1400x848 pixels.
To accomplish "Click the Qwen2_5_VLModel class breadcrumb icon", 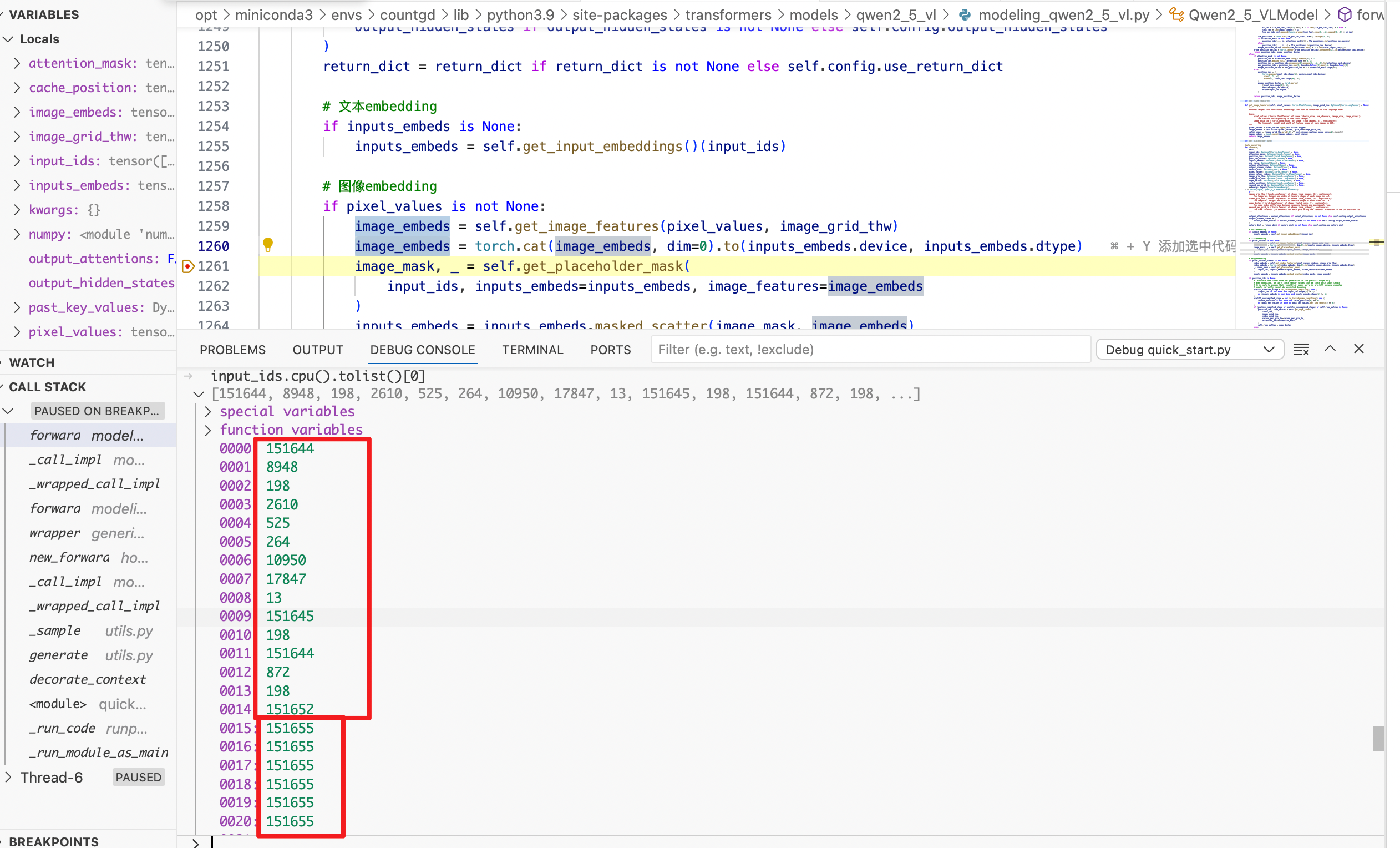I will point(1176,15).
